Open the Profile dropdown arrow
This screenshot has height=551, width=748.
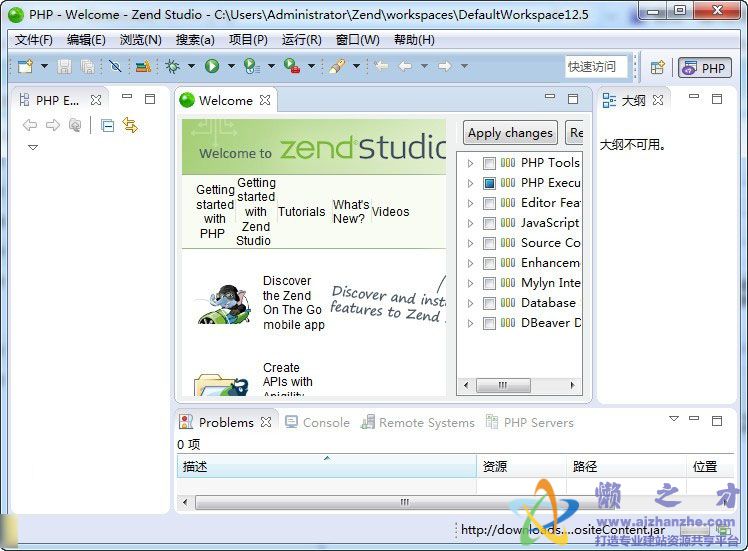coord(271,66)
